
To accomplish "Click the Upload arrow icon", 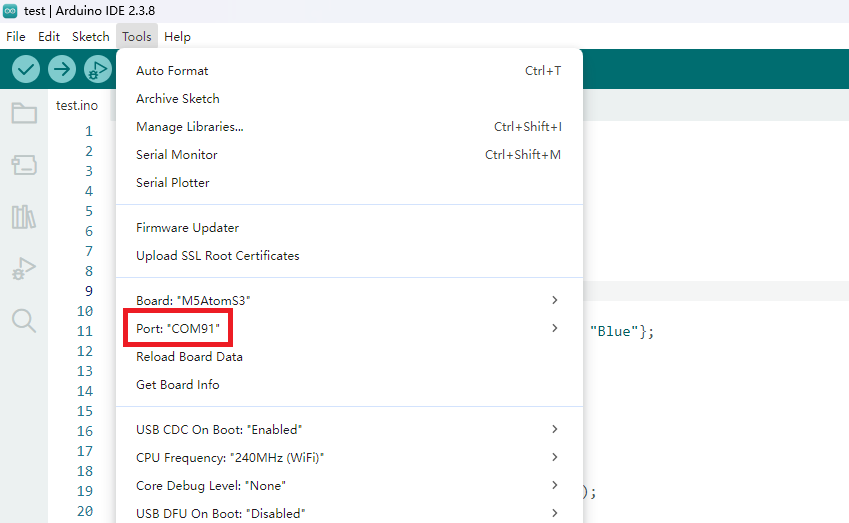I will 62,69.
